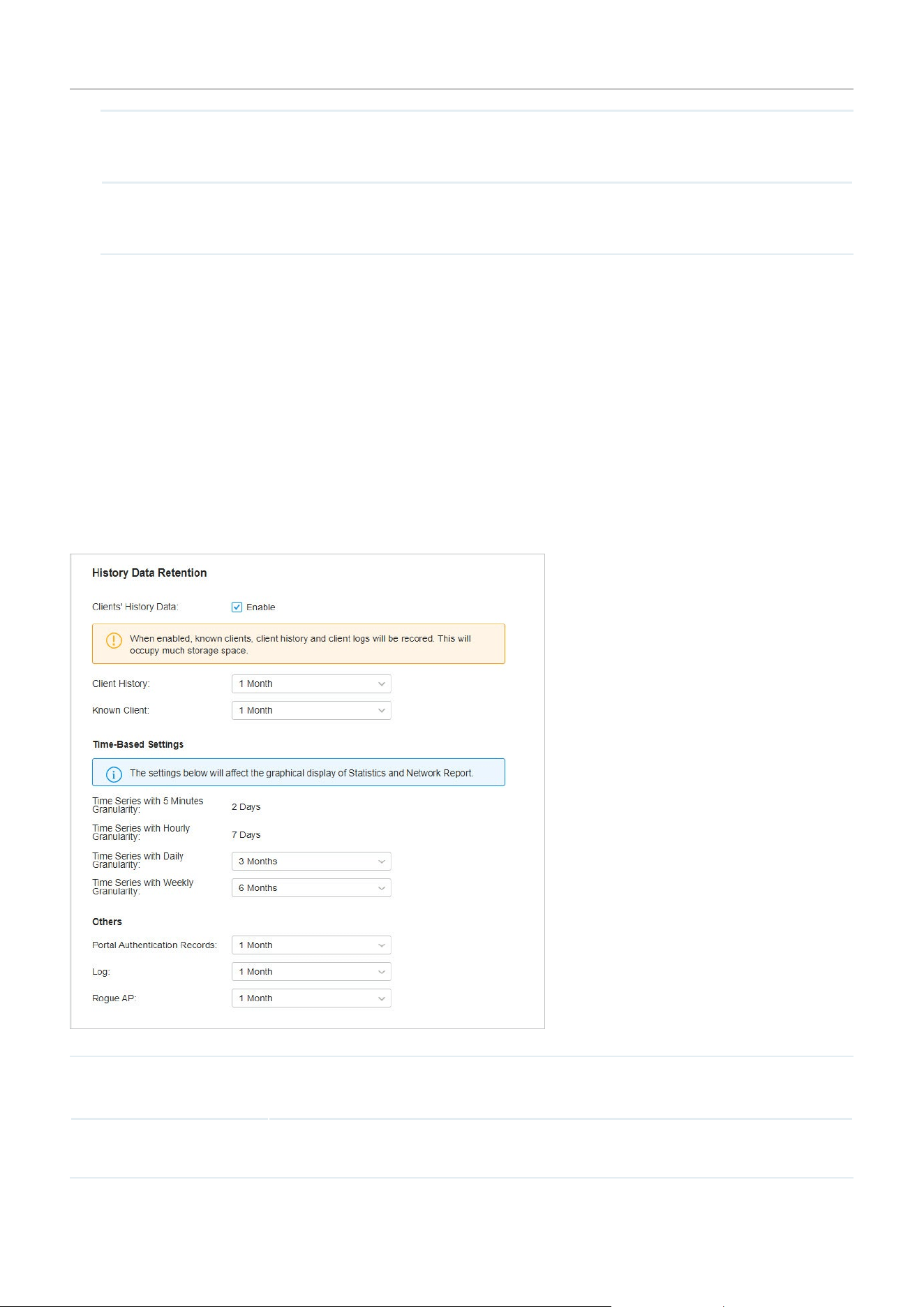
Task: Open the Rogue AP retention dropdown
Action: pos(311,998)
